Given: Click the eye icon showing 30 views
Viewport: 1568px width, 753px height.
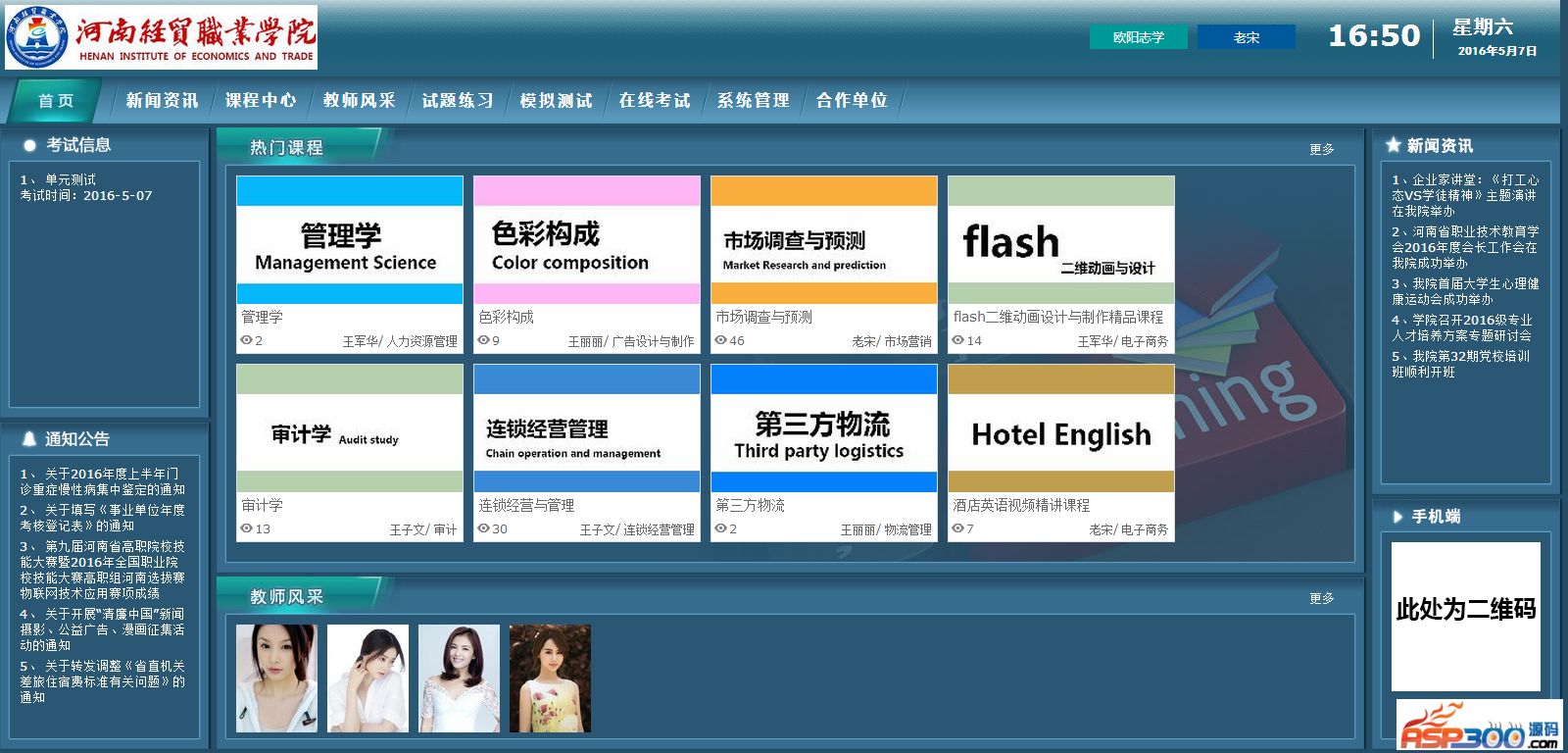Looking at the screenshot, I should [483, 528].
